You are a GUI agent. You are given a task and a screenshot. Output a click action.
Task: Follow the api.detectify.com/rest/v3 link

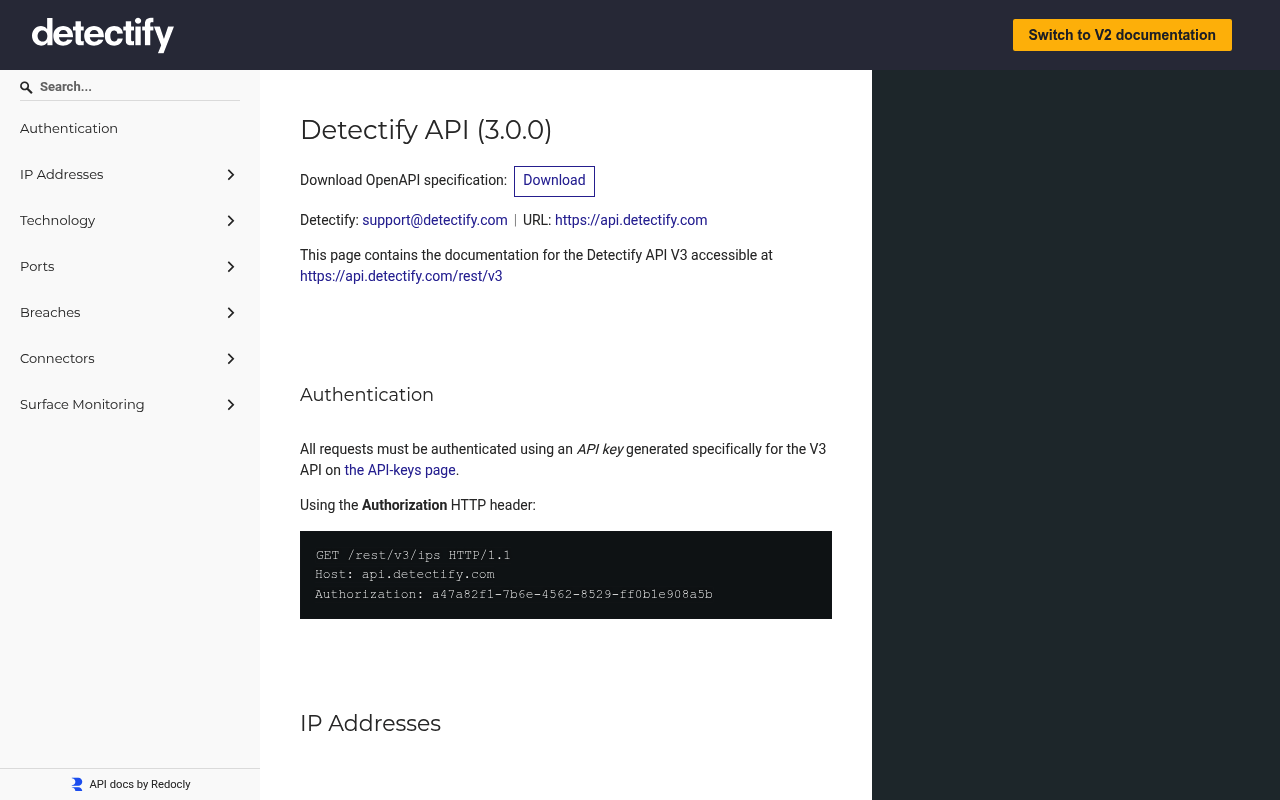[x=401, y=276]
